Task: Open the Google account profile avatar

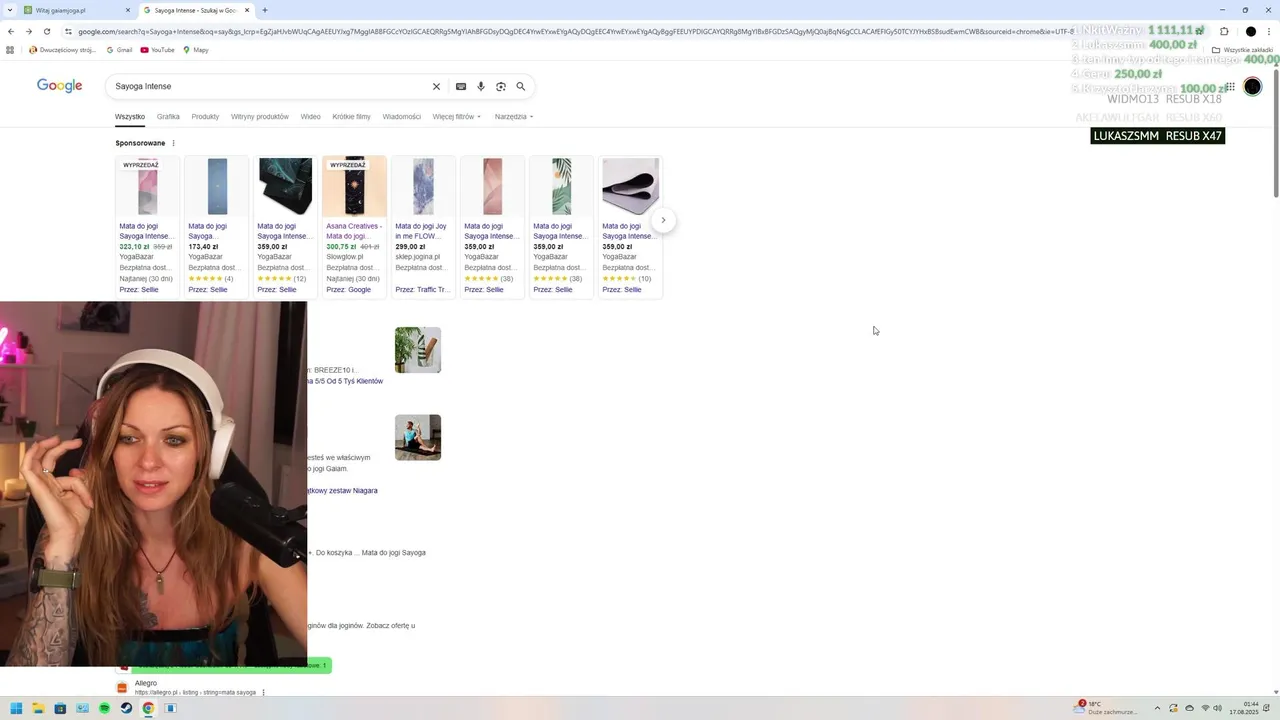Action: click(1253, 87)
